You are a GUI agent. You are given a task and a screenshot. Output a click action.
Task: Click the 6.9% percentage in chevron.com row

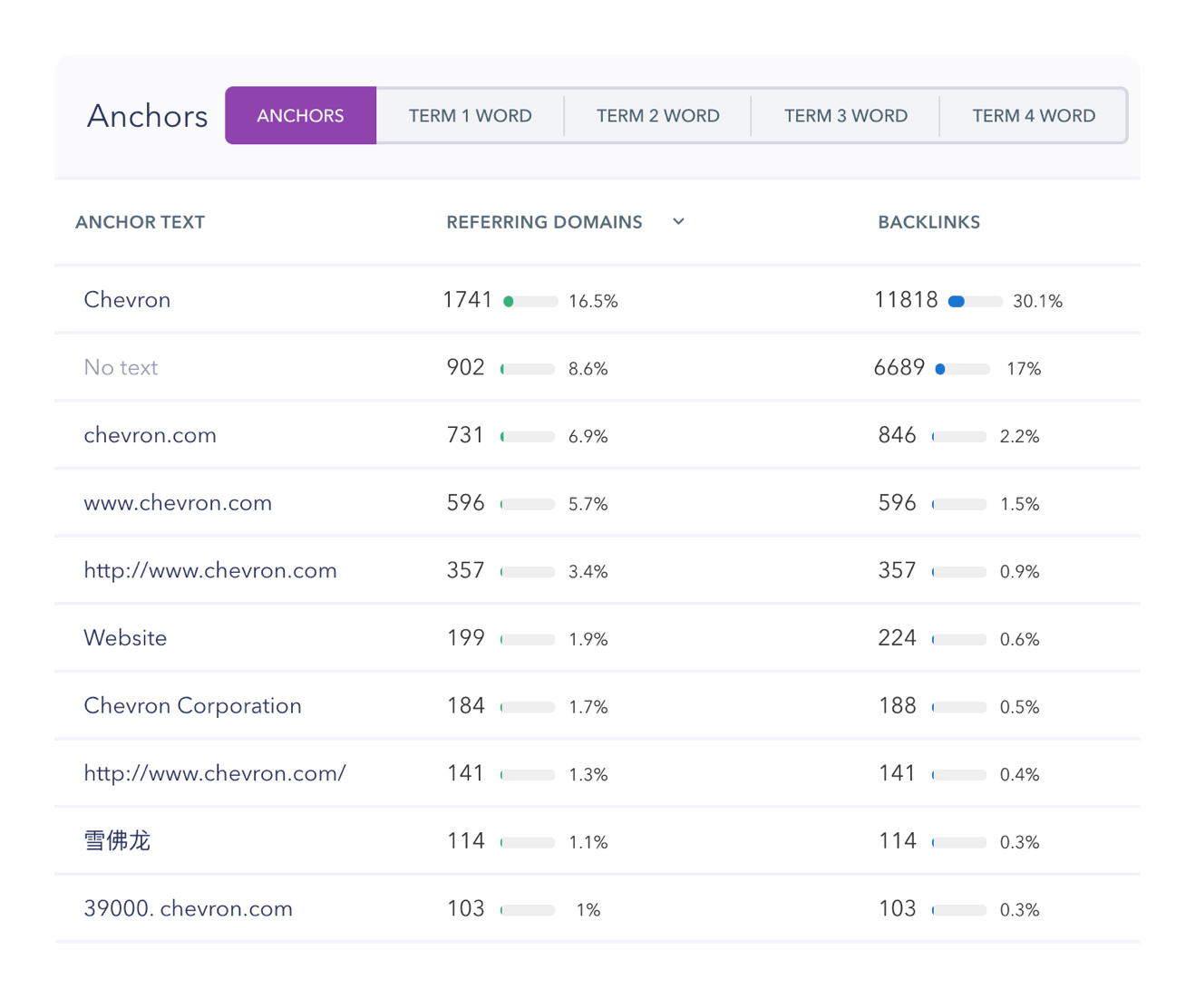pos(588,437)
